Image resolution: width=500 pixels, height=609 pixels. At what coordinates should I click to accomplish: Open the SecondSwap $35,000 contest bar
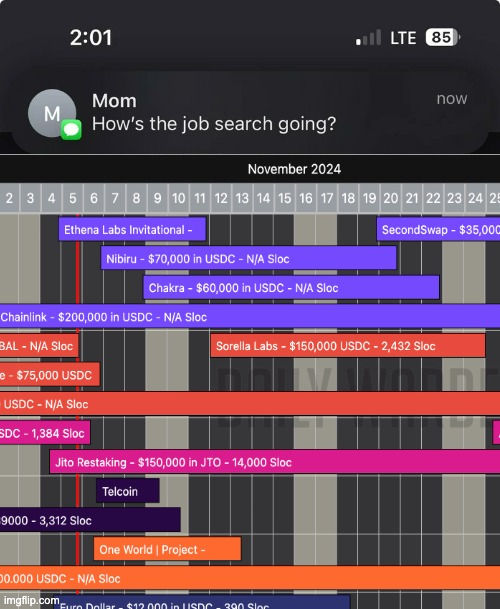point(438,230)
